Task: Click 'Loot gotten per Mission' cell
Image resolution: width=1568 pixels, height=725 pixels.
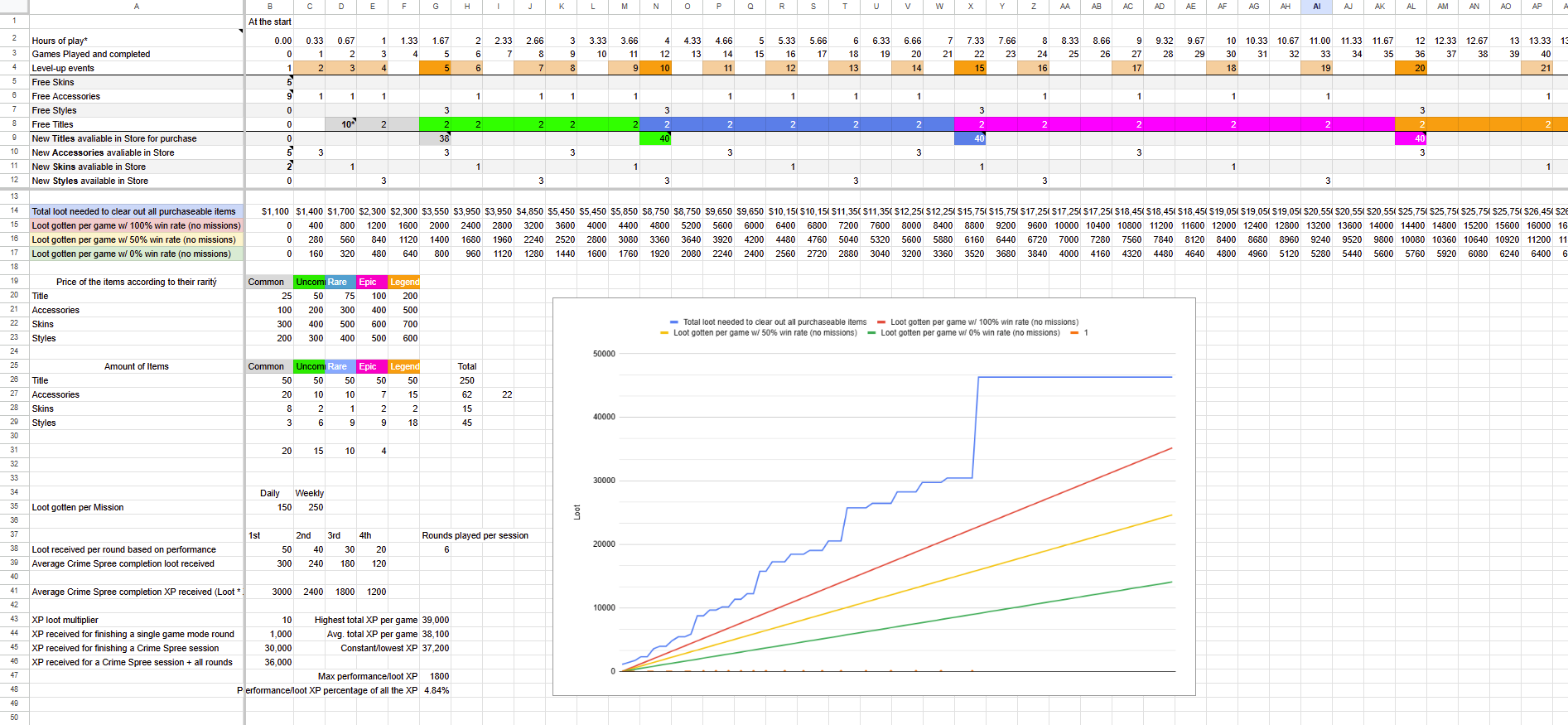Action: click(137, 507)
